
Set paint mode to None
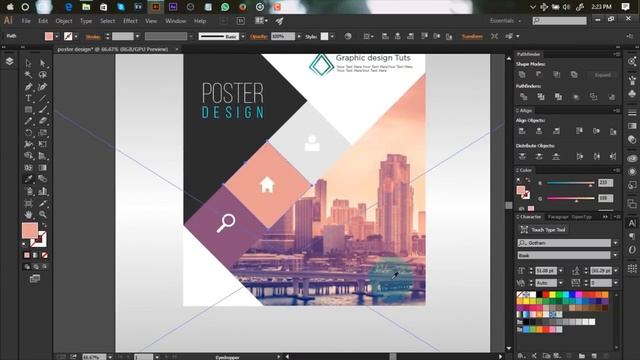coord(44,255)
